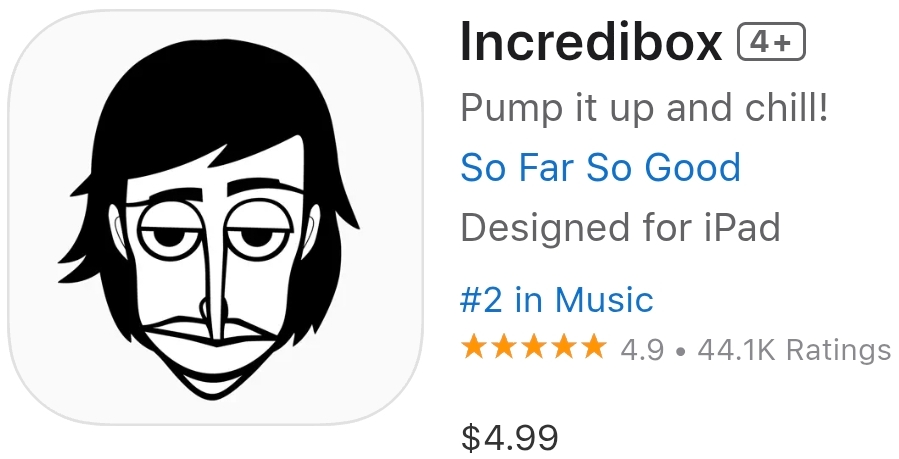Click the Pump it up and chill subtitle
Screen dimensions: 899x459
645,107
